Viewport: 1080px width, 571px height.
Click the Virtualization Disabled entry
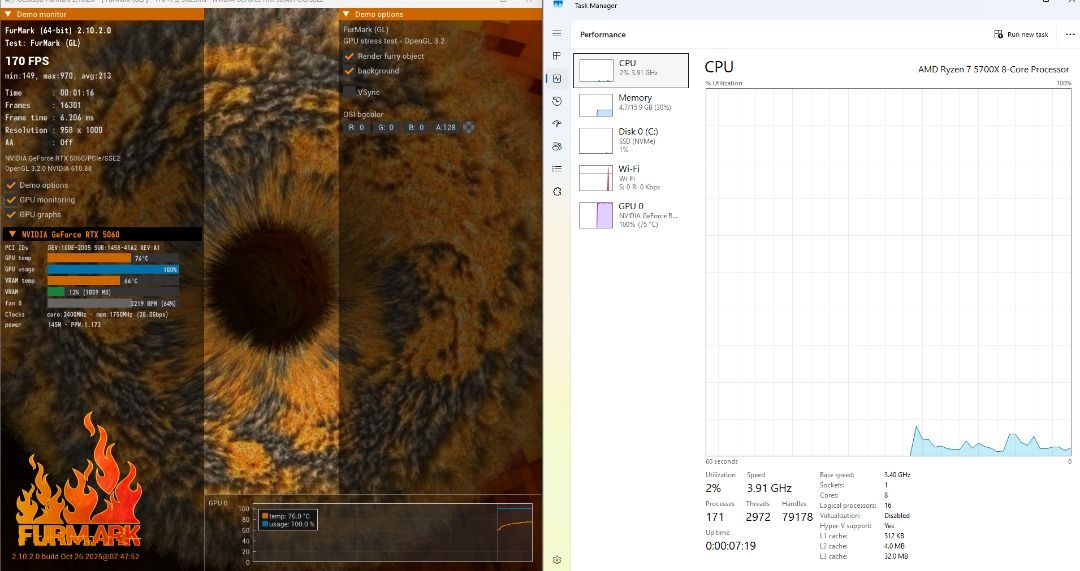coord(864,516)
